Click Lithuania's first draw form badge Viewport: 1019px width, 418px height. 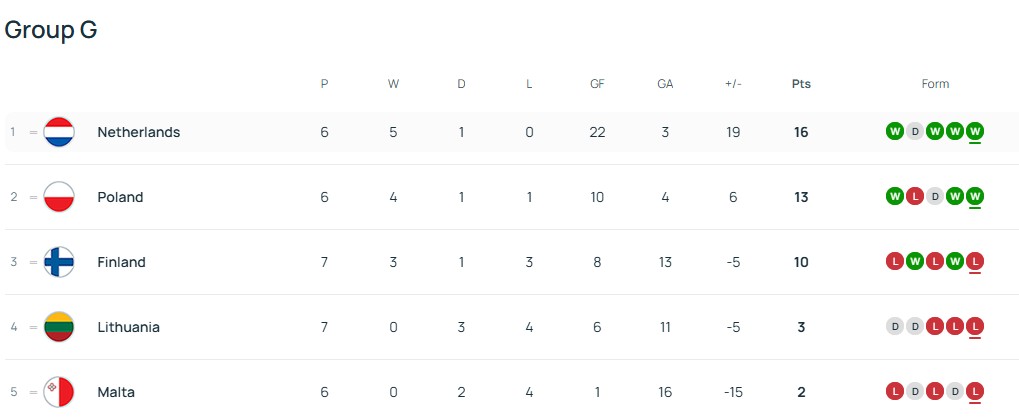point(894,326)
